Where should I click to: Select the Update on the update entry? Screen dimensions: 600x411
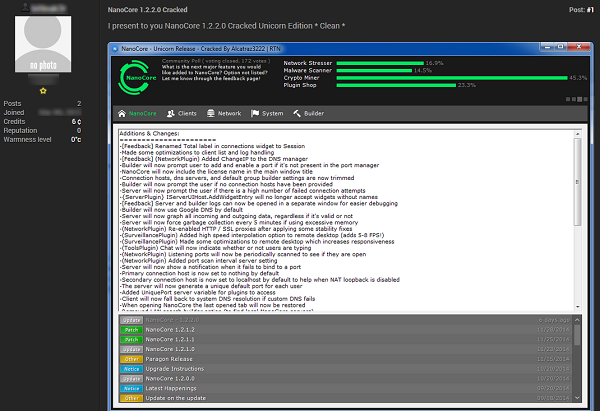(346, 398)
